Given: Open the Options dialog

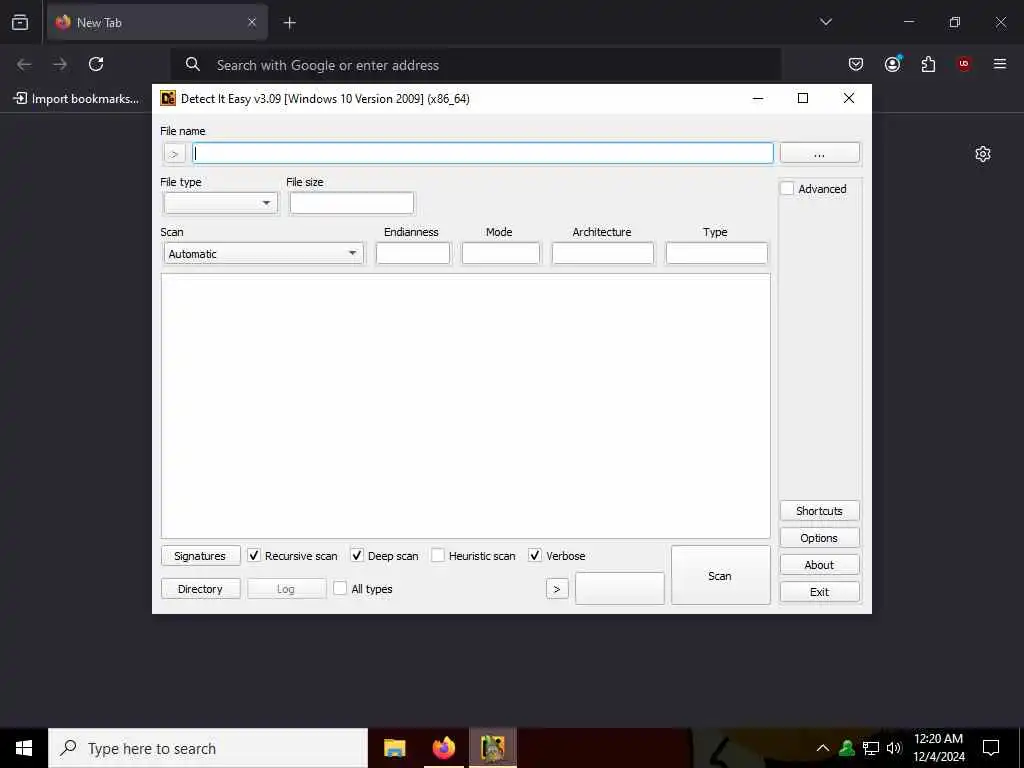Looking at the screenshot, I should [x=820, y=538].
